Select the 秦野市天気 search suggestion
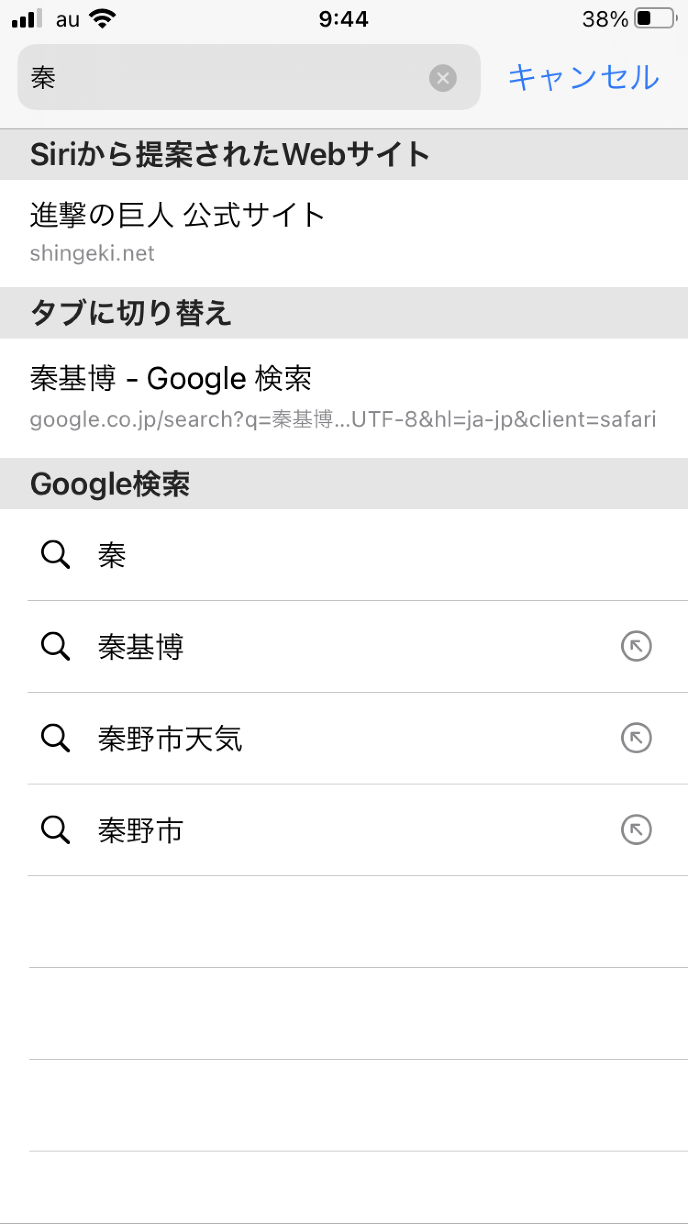 (170, 739)
